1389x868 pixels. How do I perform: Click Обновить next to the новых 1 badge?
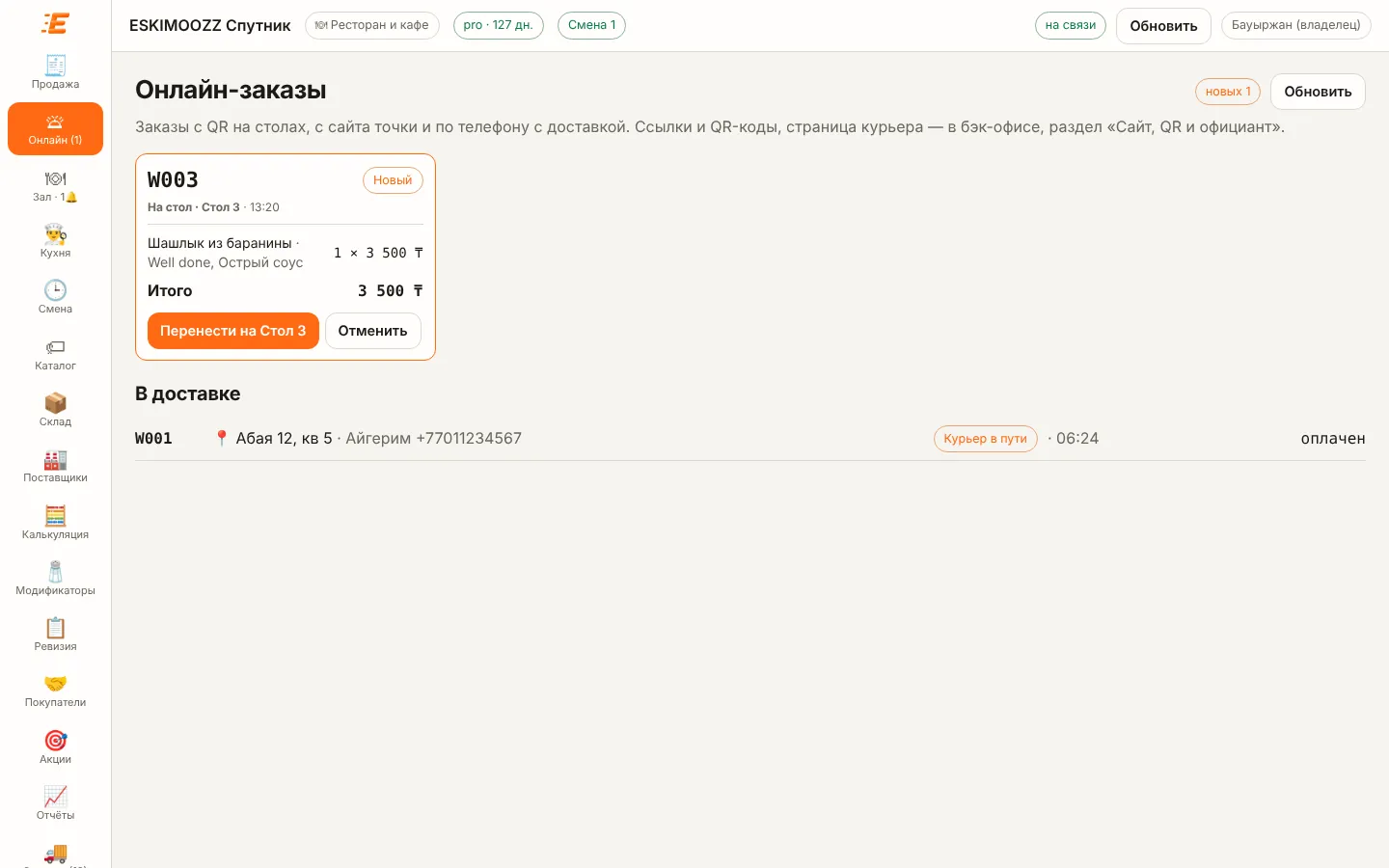click(1318, 92)
